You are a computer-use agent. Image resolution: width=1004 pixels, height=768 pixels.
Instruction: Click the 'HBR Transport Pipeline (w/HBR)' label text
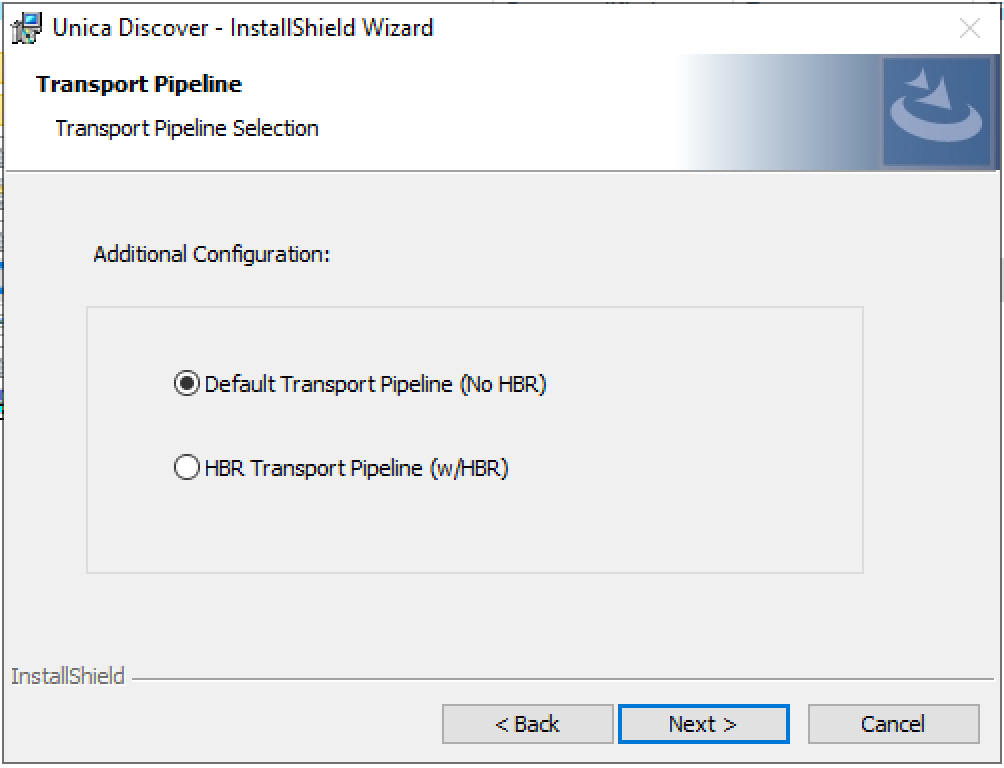click(356, 468)
